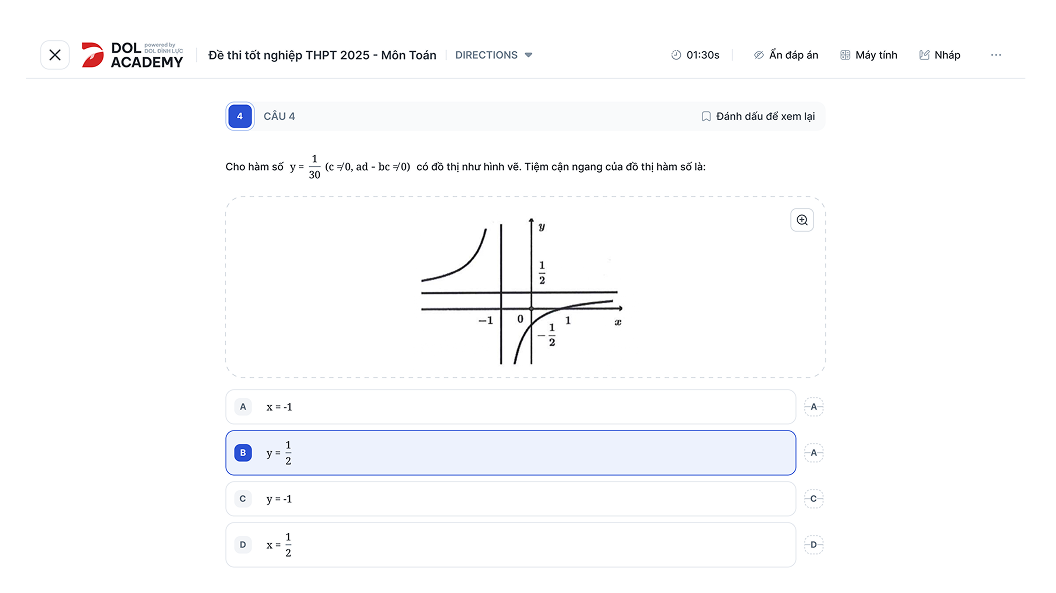Click the dashed D tag beside option D

click(814, 545)
